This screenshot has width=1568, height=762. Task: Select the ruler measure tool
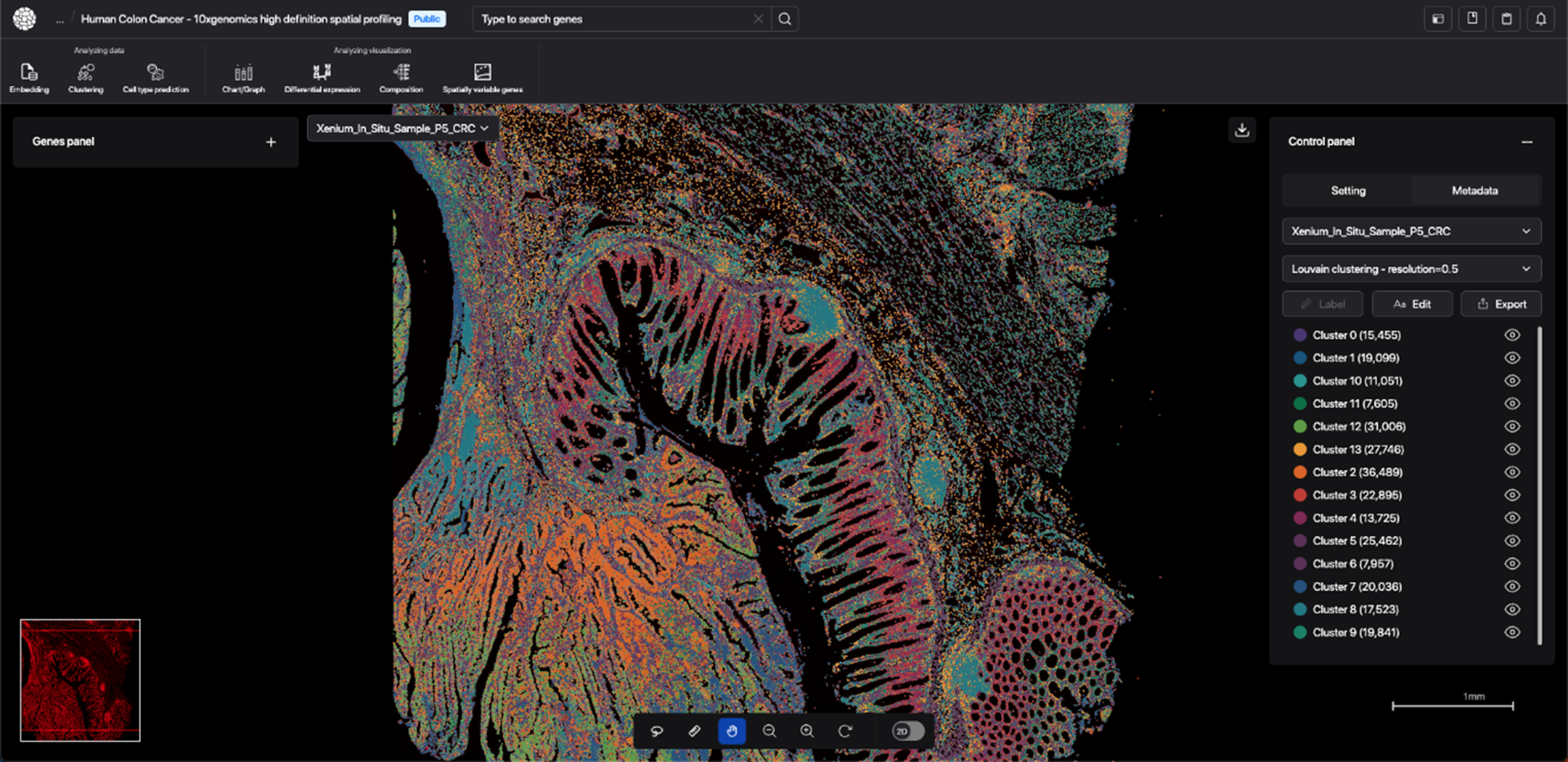695,731
